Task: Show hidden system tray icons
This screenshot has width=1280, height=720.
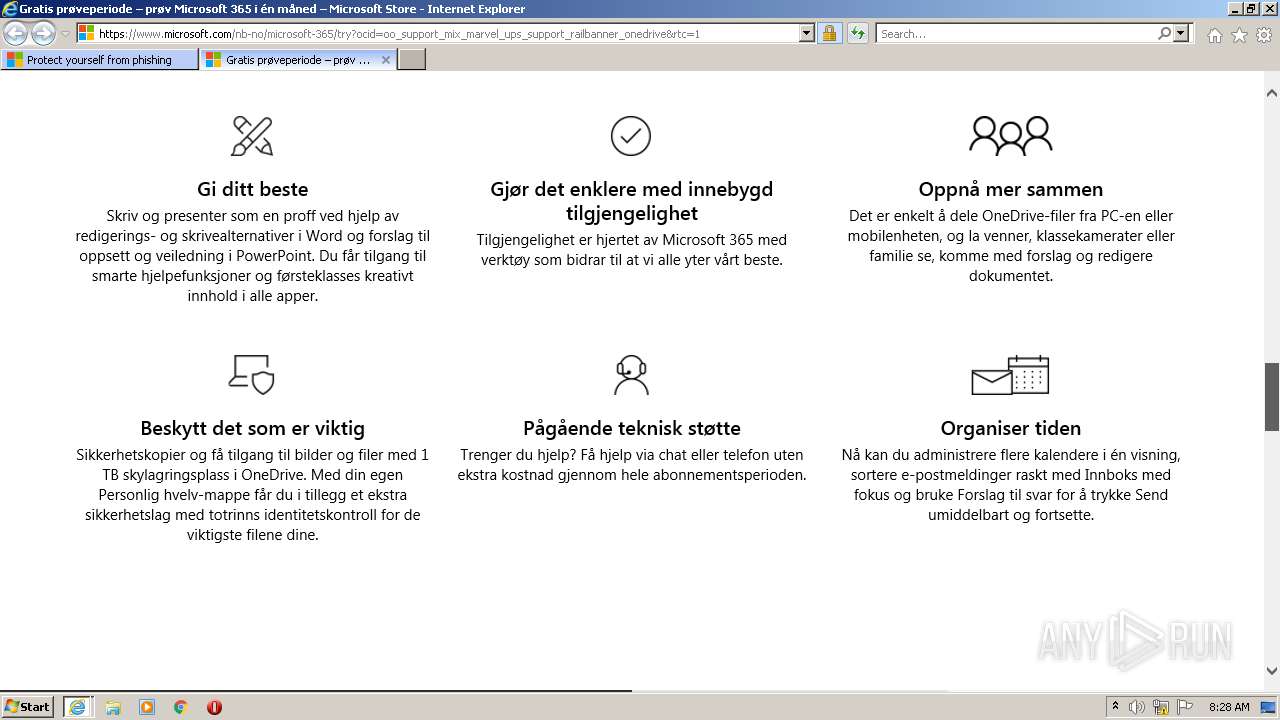Action: coord(1115,706)
